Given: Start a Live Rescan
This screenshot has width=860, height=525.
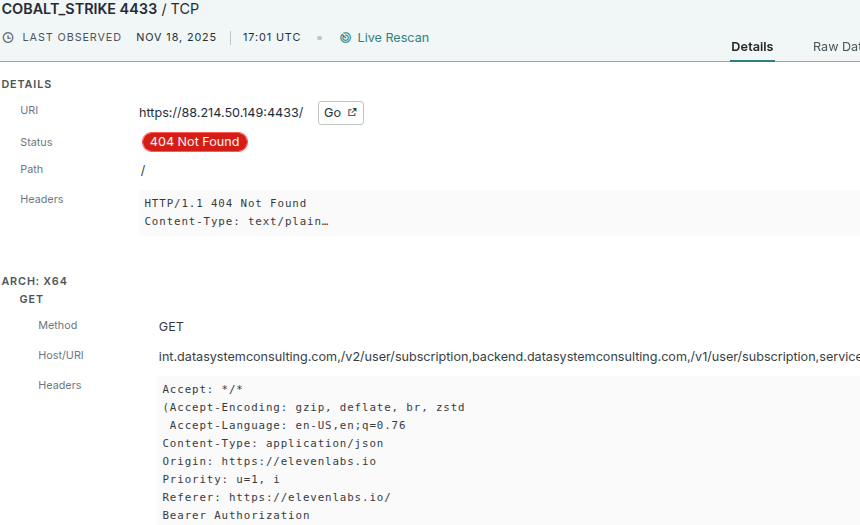Looking at the screenshot, I should pyautogui.click(x=392, y=38).
